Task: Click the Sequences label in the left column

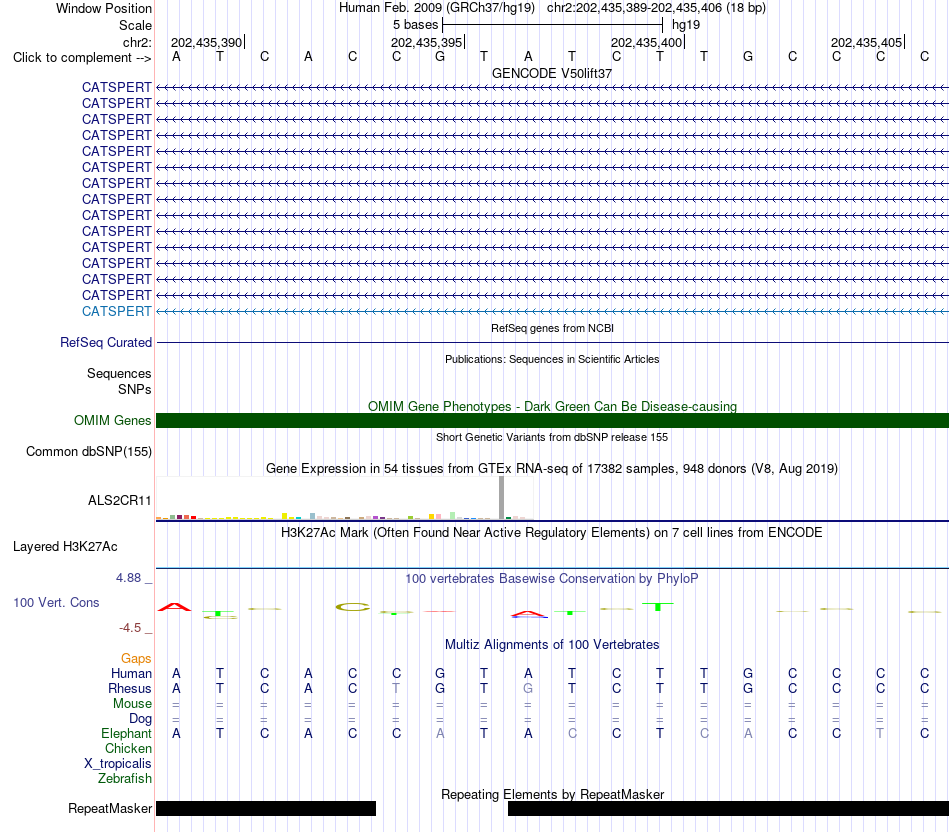Action: tap(119, 373)
